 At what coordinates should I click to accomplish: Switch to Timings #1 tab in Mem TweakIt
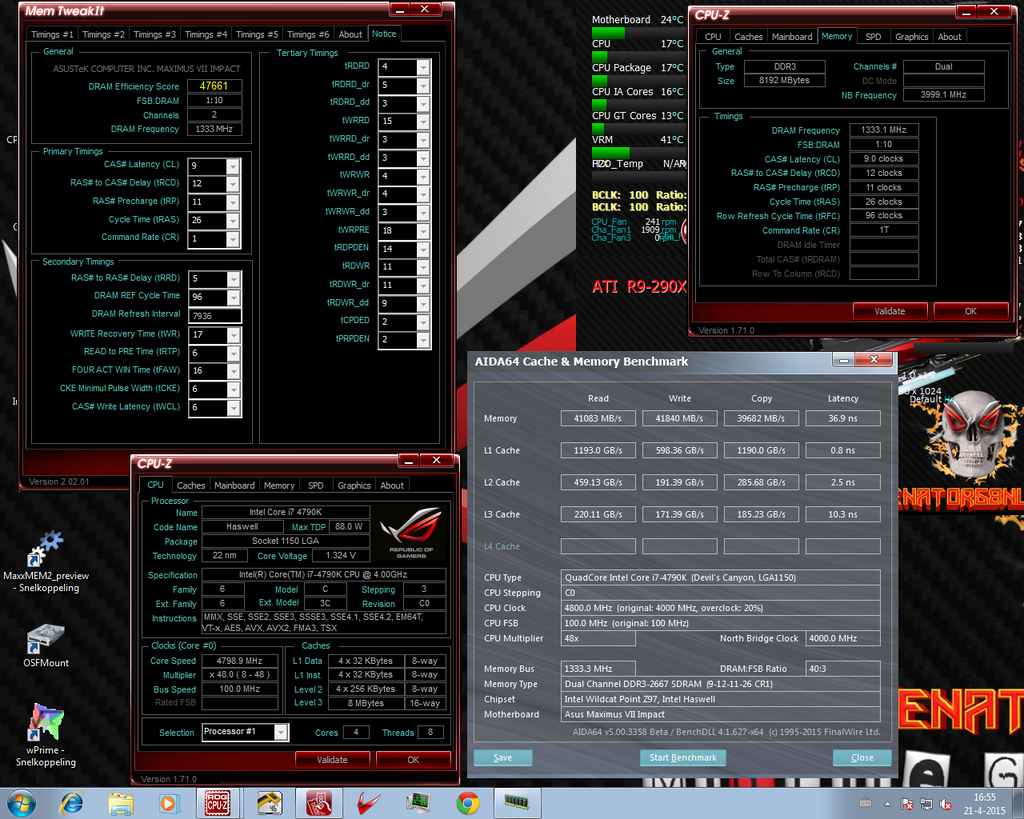(52, 35)
